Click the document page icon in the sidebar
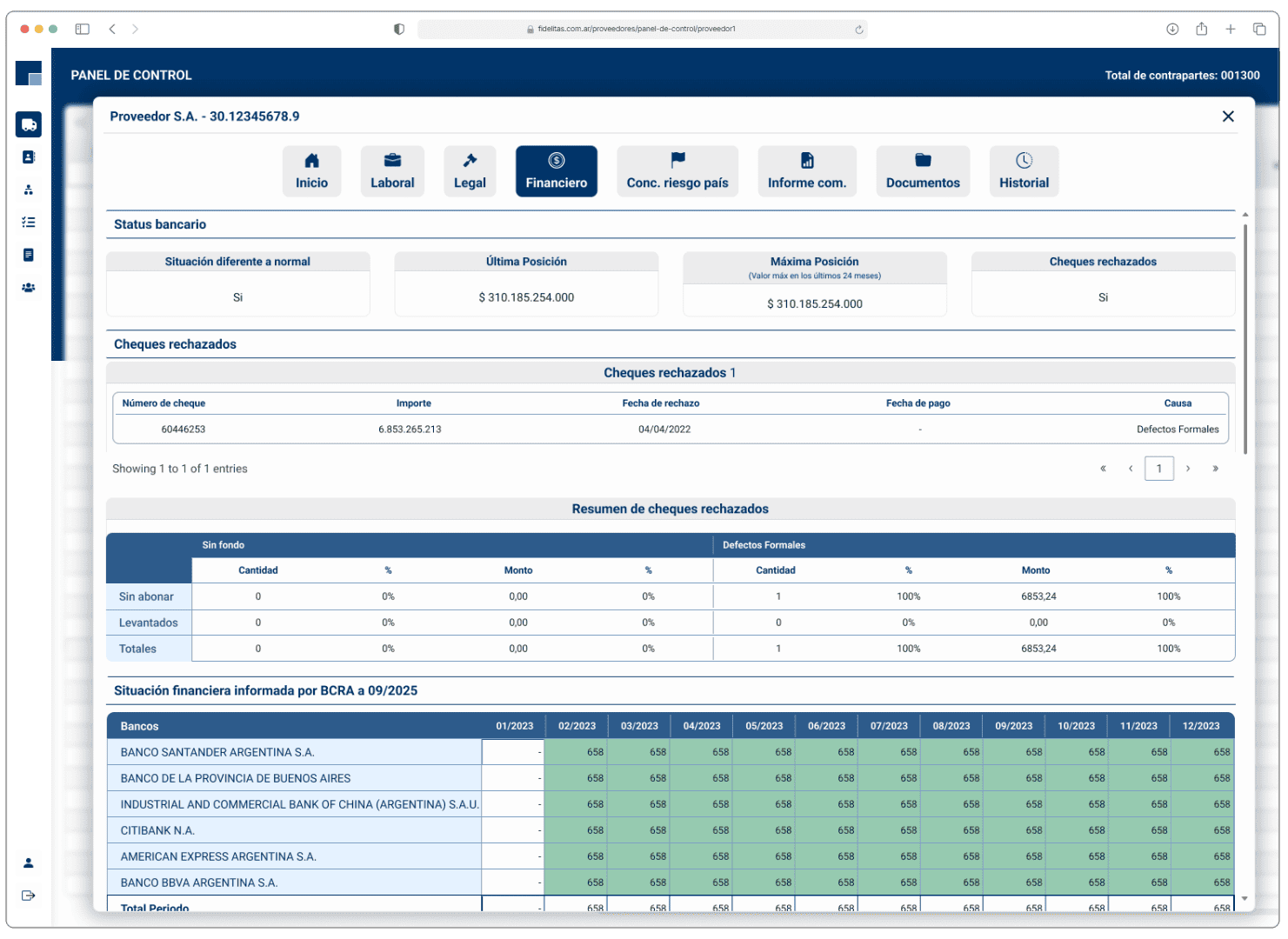The image size is (1288, 939). coord(29,255)
